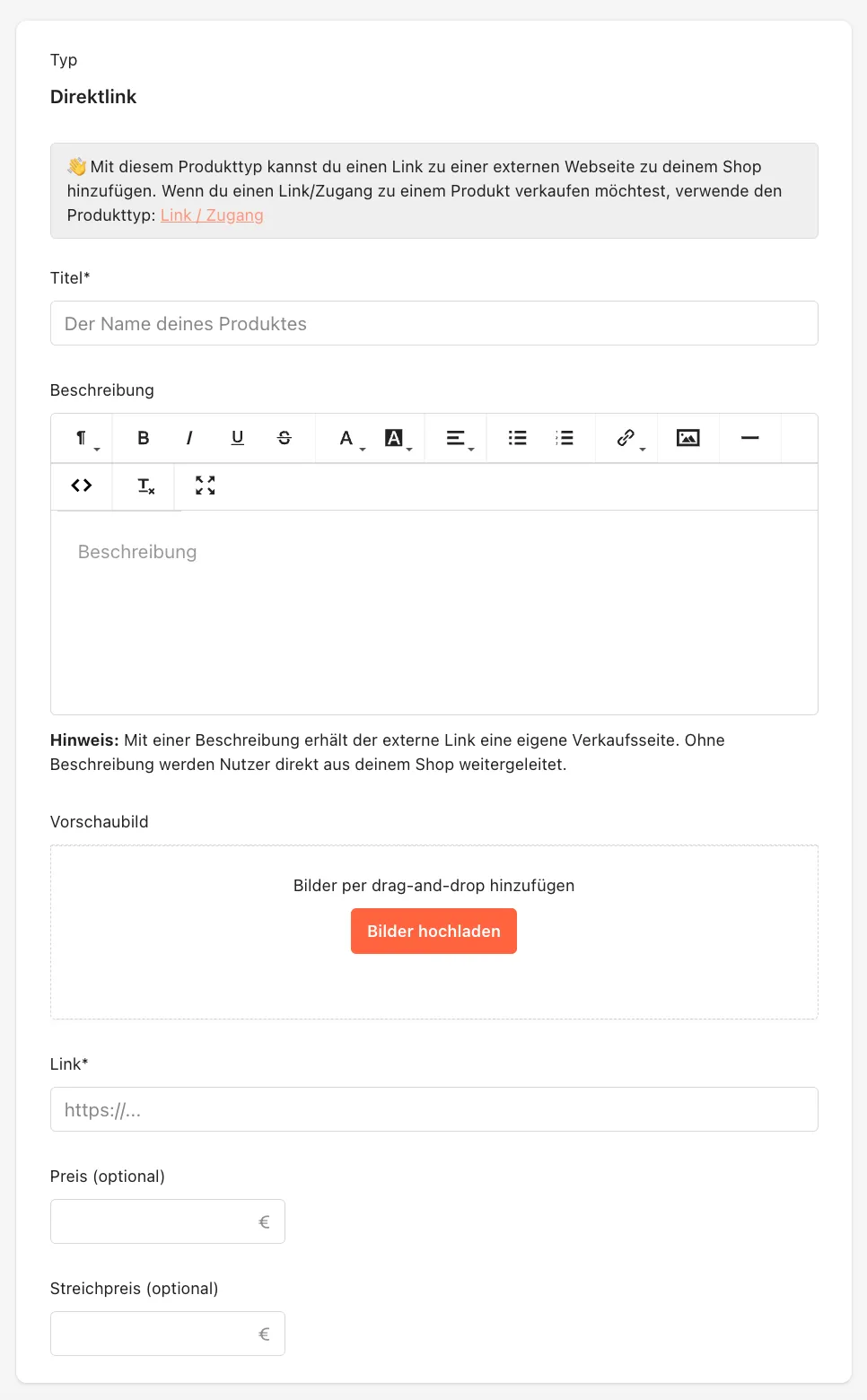Toggle fullscreen editor mode
This screenshot has width=867, height=1400.
pos(206,486)
